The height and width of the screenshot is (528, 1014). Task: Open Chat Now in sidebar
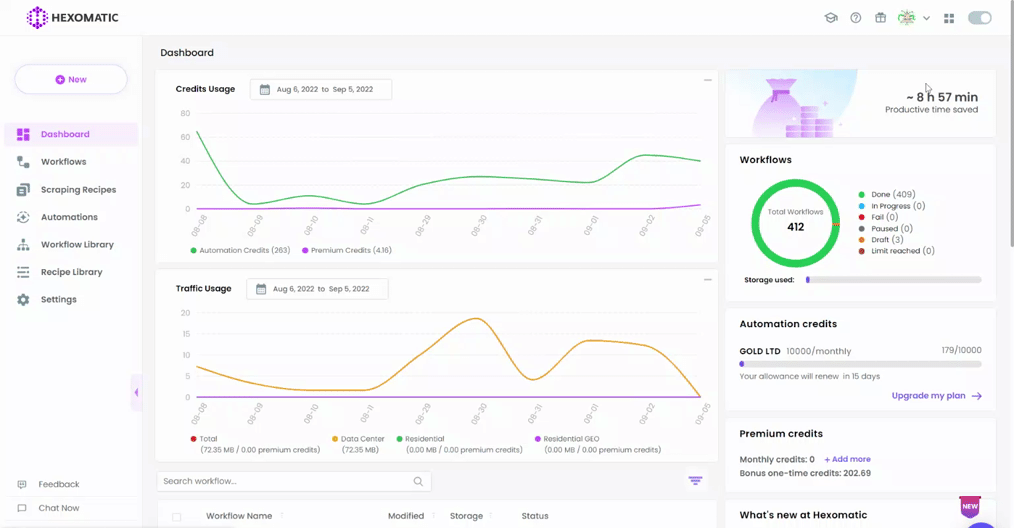[59, 508]
